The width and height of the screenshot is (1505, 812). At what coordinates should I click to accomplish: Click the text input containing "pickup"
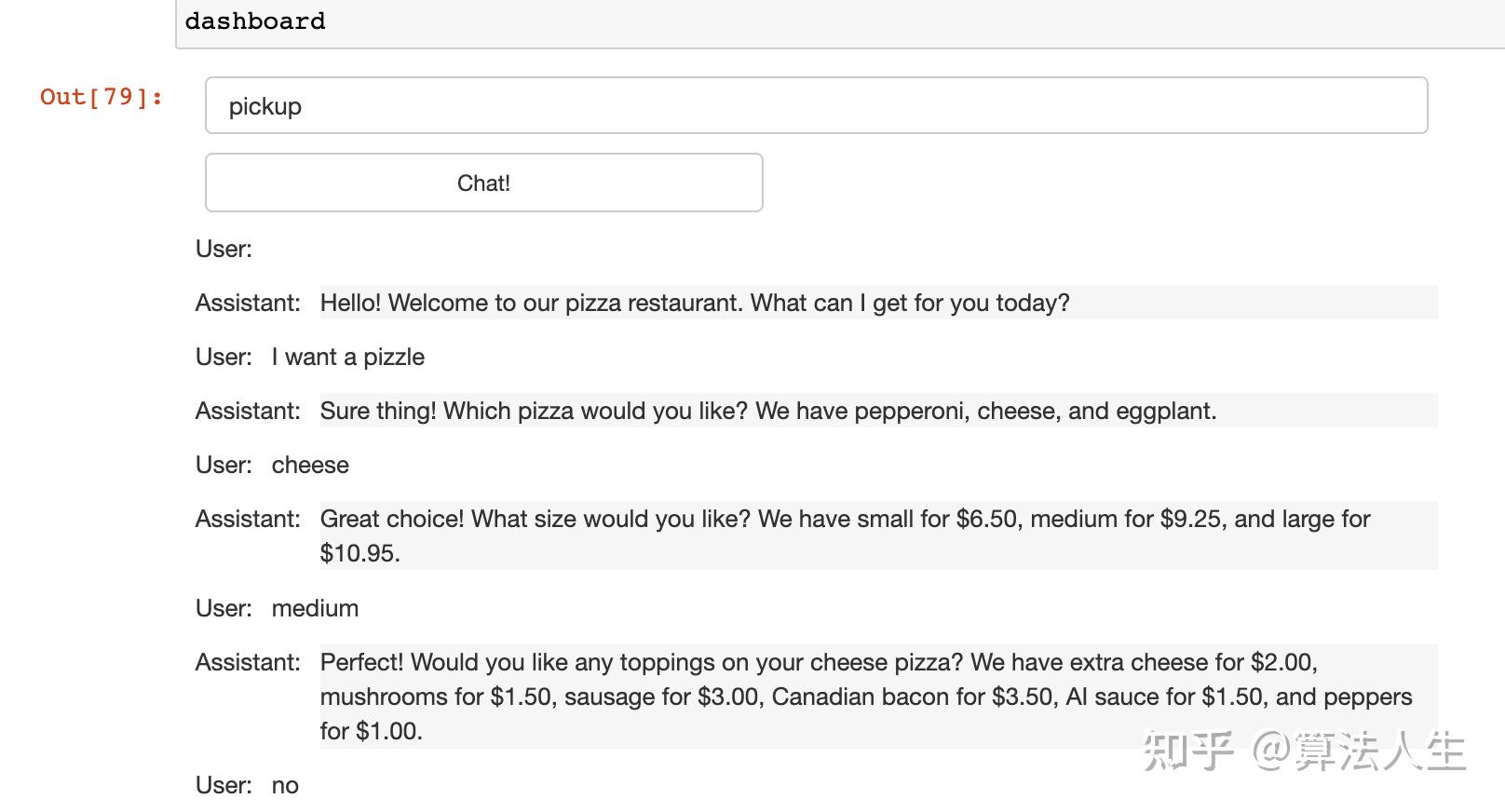tap(816, 105)
